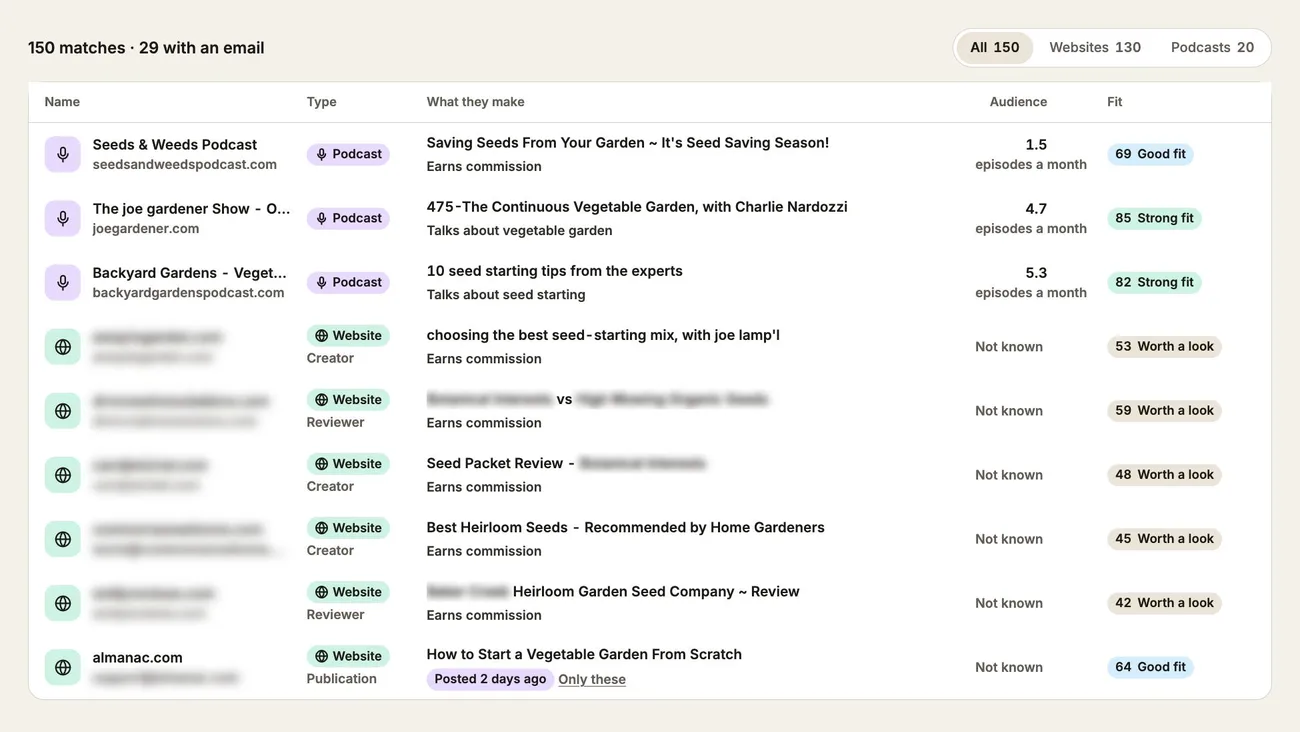The image size is (1300, 732).
Task: Filter to the Websites 130 tab
Action: click(x=1095, y=47)
